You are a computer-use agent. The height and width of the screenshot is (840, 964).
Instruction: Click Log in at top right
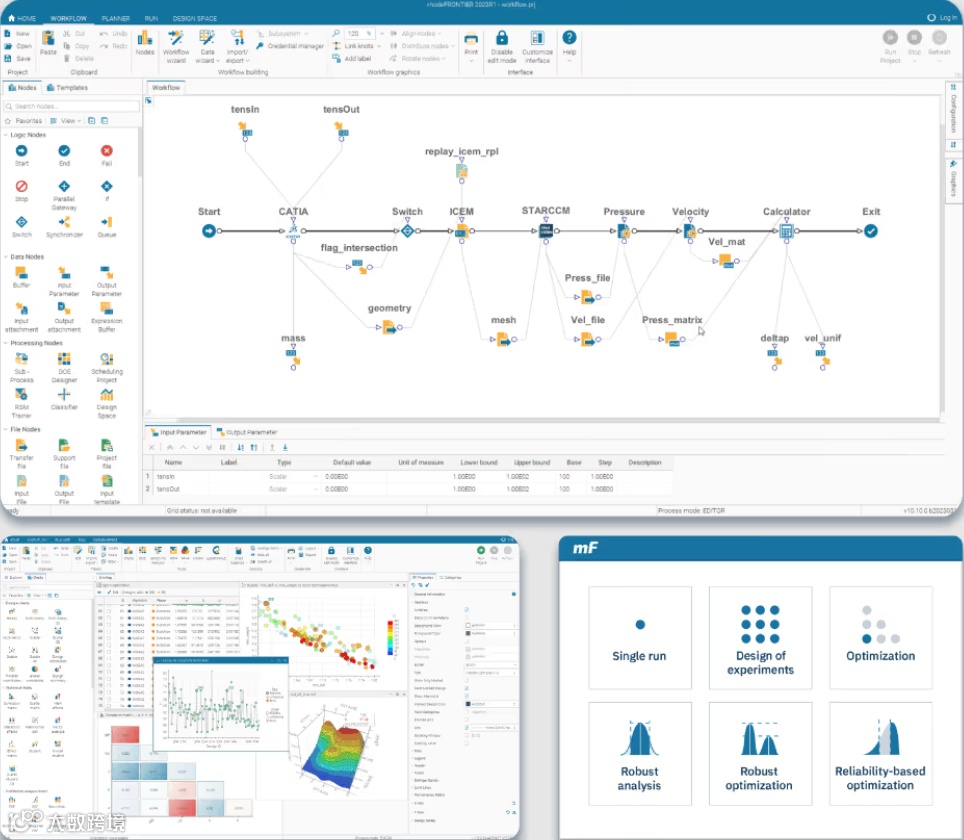942,18
